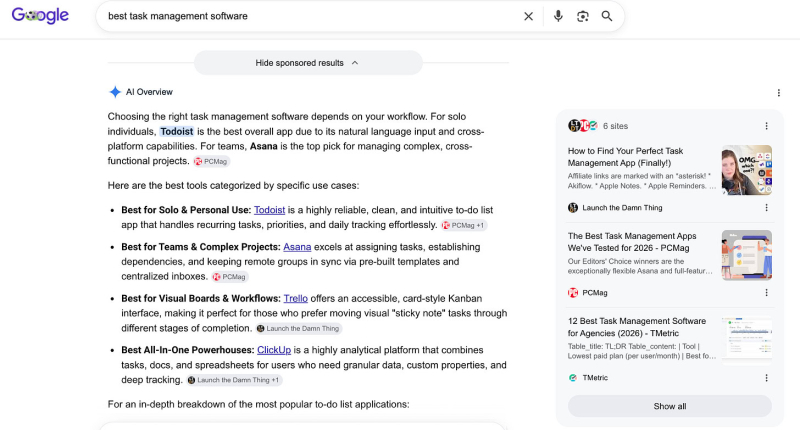Open the Todoist link in bullet list

pyautogui.click(x=269, y=210)
